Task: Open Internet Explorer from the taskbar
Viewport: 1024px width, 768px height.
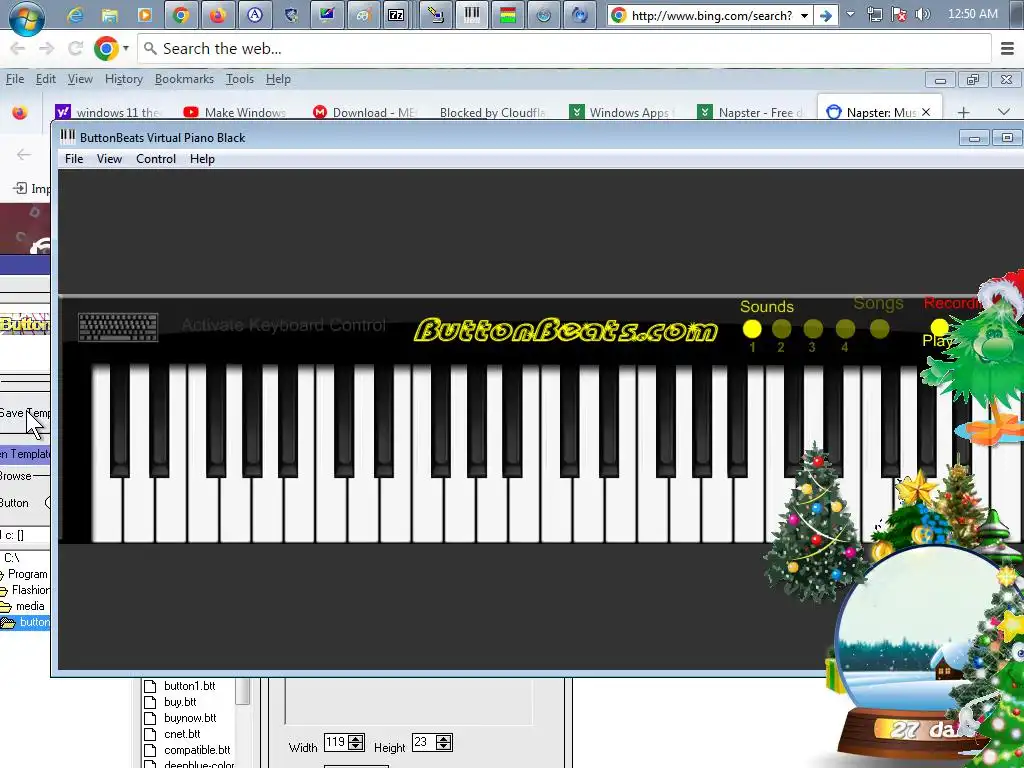Action: coord(75,14)
